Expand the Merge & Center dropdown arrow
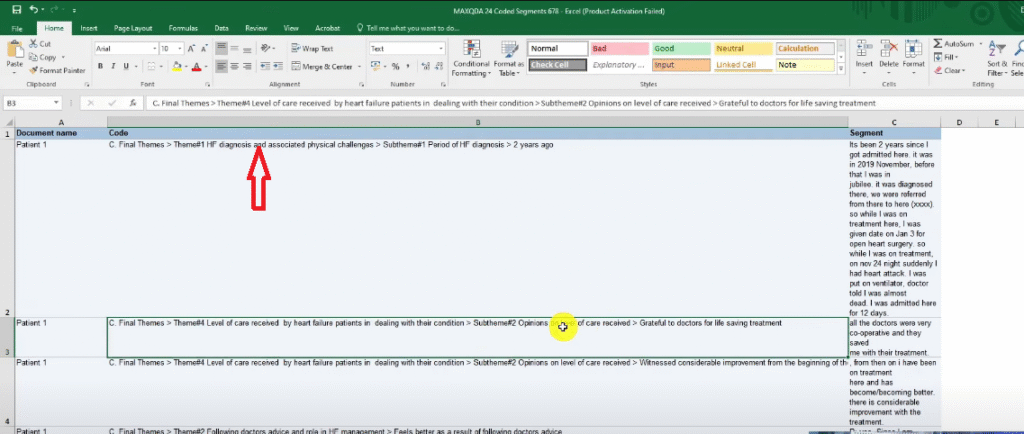This screenshot has height=434, width=1024. [359, 66]
